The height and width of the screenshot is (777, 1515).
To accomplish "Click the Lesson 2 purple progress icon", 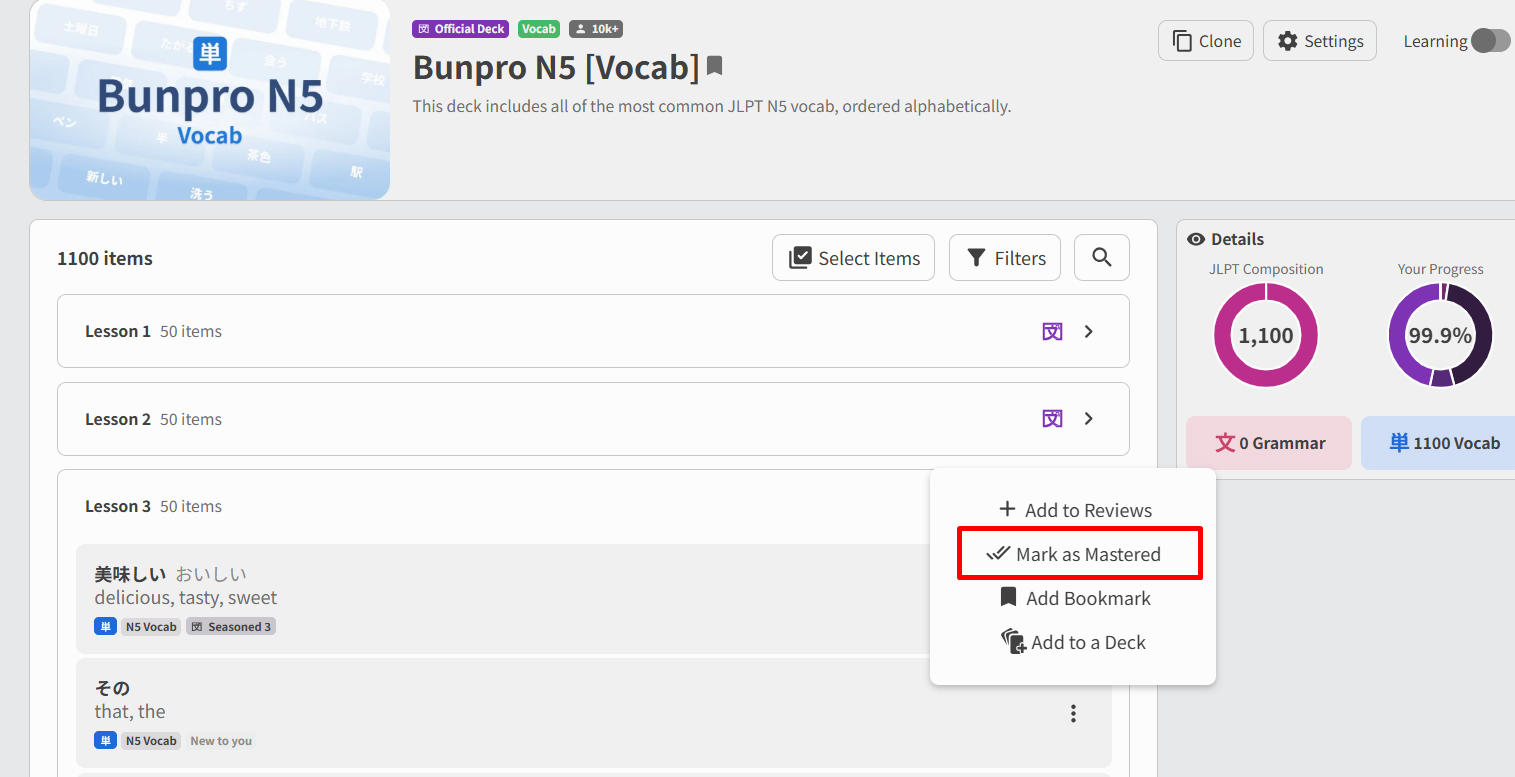I will click(1052, 419).
